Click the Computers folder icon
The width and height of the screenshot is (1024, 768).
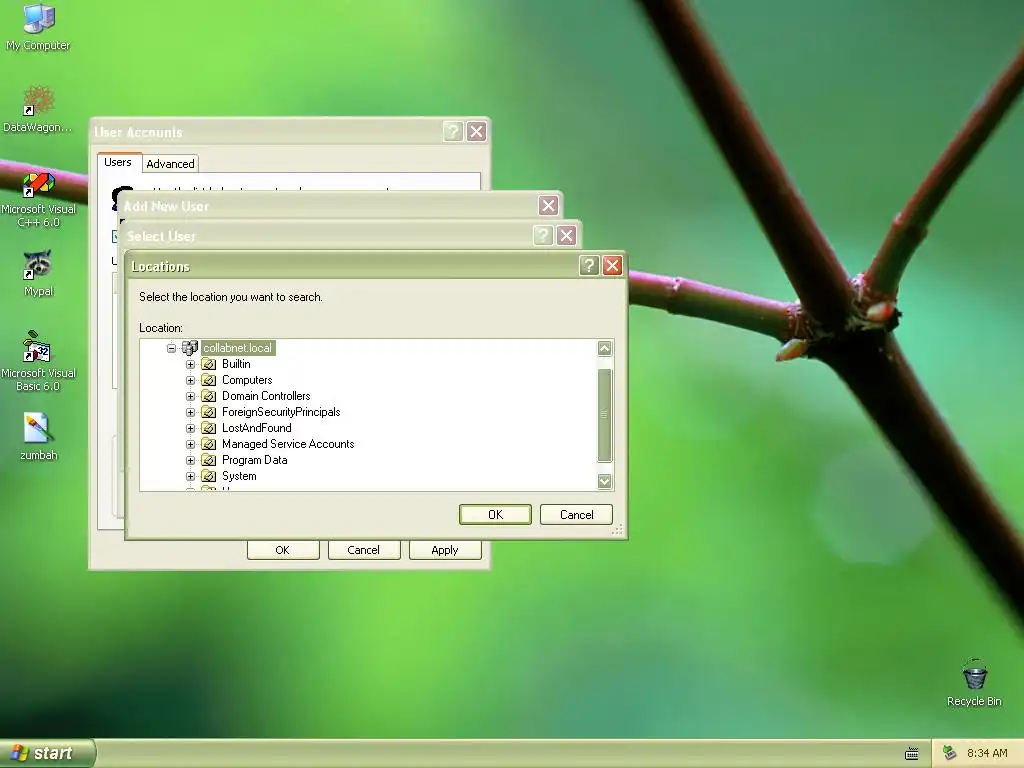point(208,380)
